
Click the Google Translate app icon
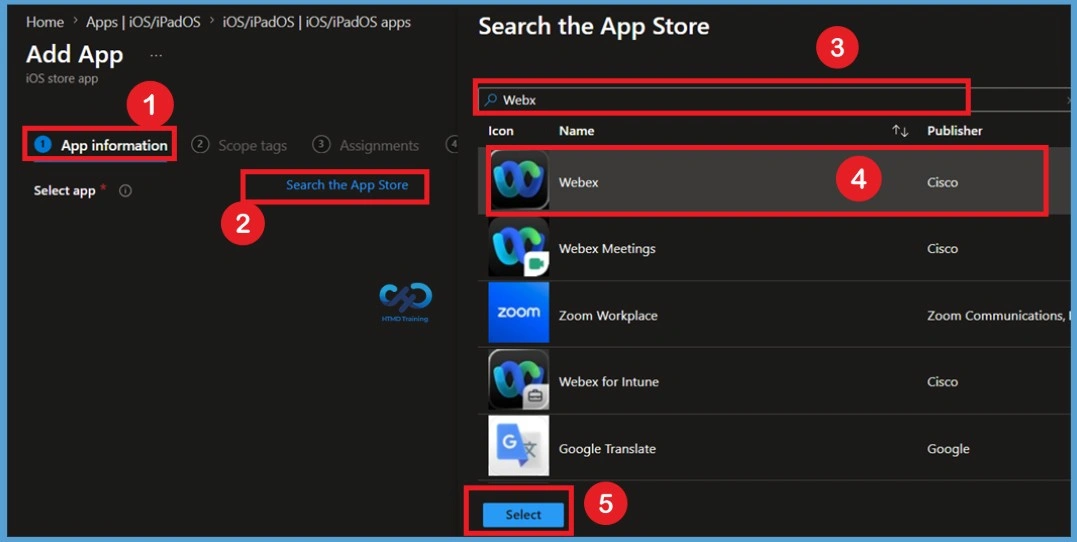pyautogui.click(x=519, y=446)
